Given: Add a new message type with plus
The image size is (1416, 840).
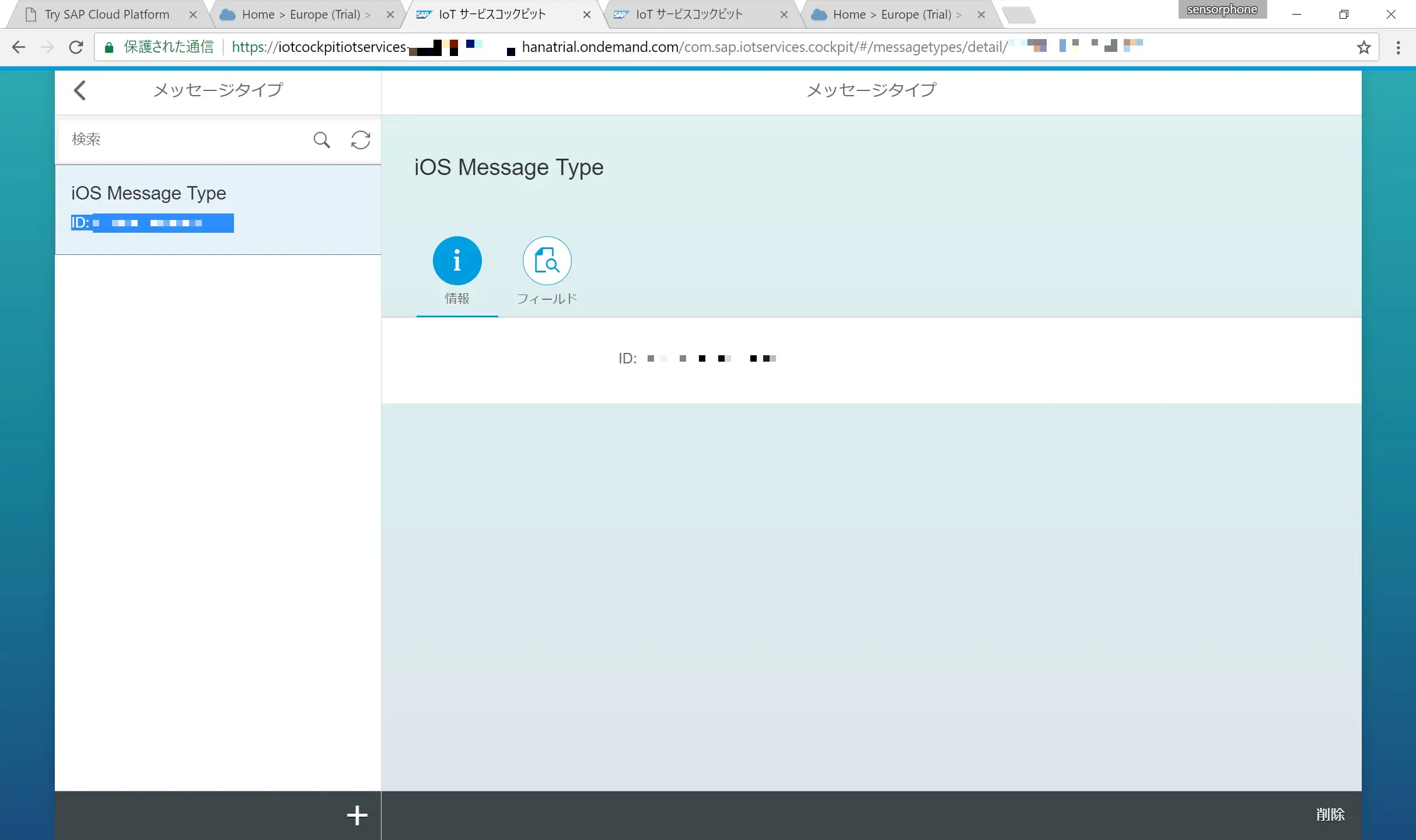Looking at the screenshot, I should pos(357,815).
